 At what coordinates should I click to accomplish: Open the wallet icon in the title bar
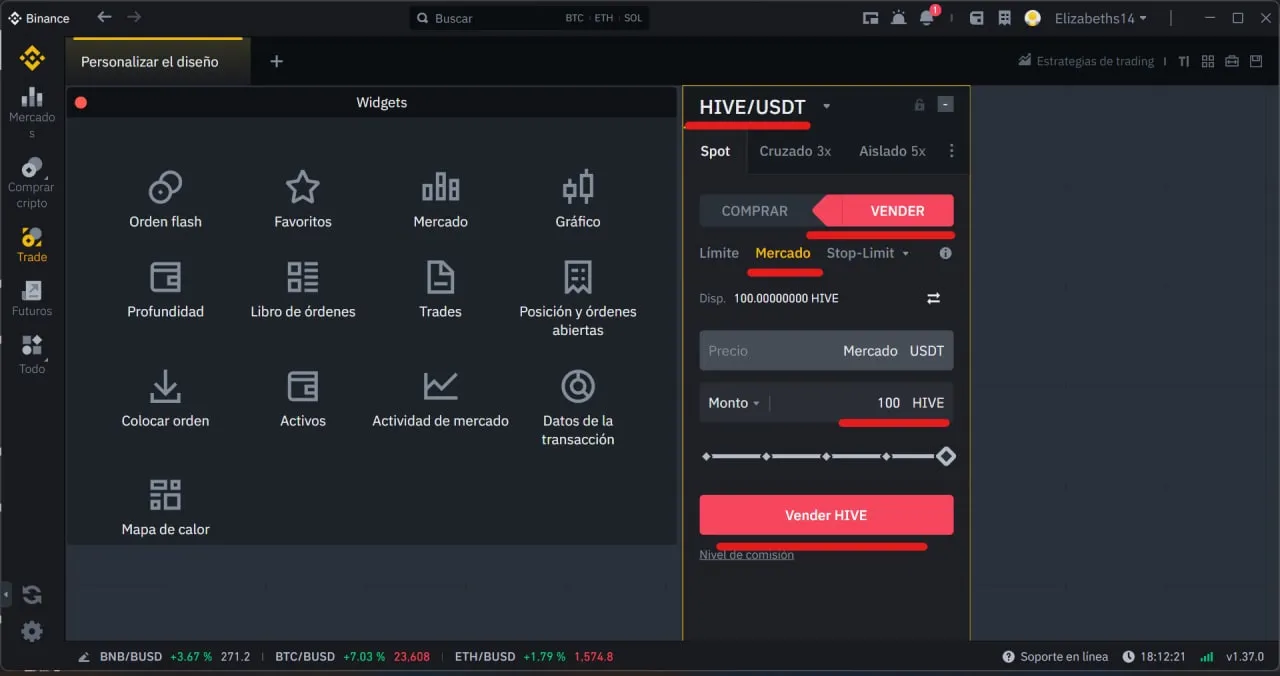pyautogui.click(x=977, y=18)
